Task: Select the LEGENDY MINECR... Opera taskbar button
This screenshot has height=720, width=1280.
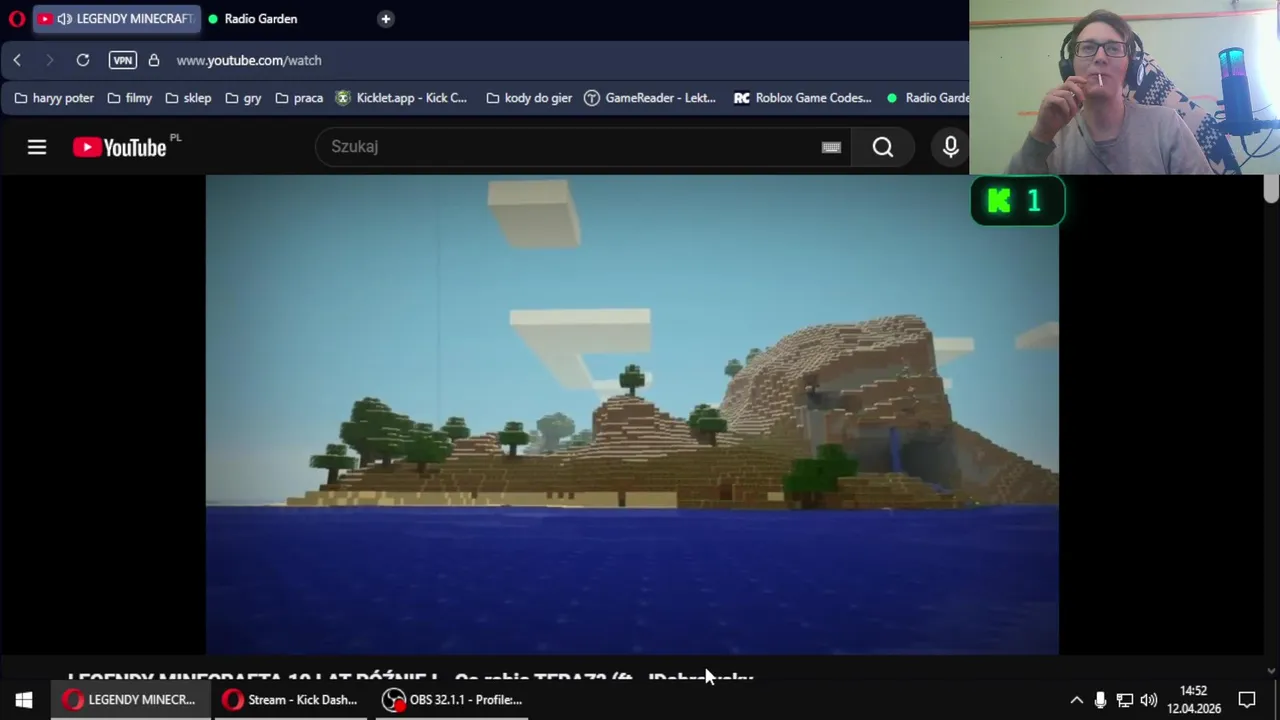Action: pos(130,700)
